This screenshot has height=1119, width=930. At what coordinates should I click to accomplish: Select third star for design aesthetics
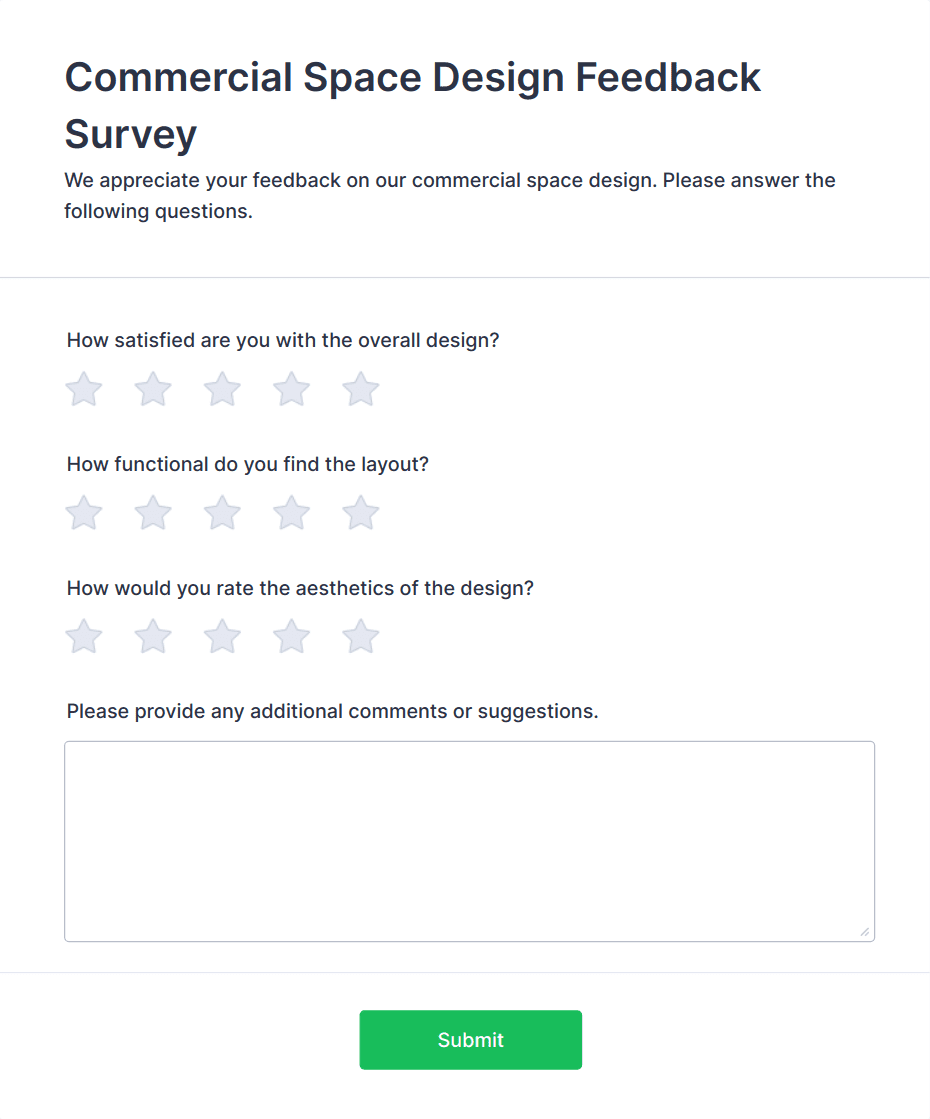222,637
